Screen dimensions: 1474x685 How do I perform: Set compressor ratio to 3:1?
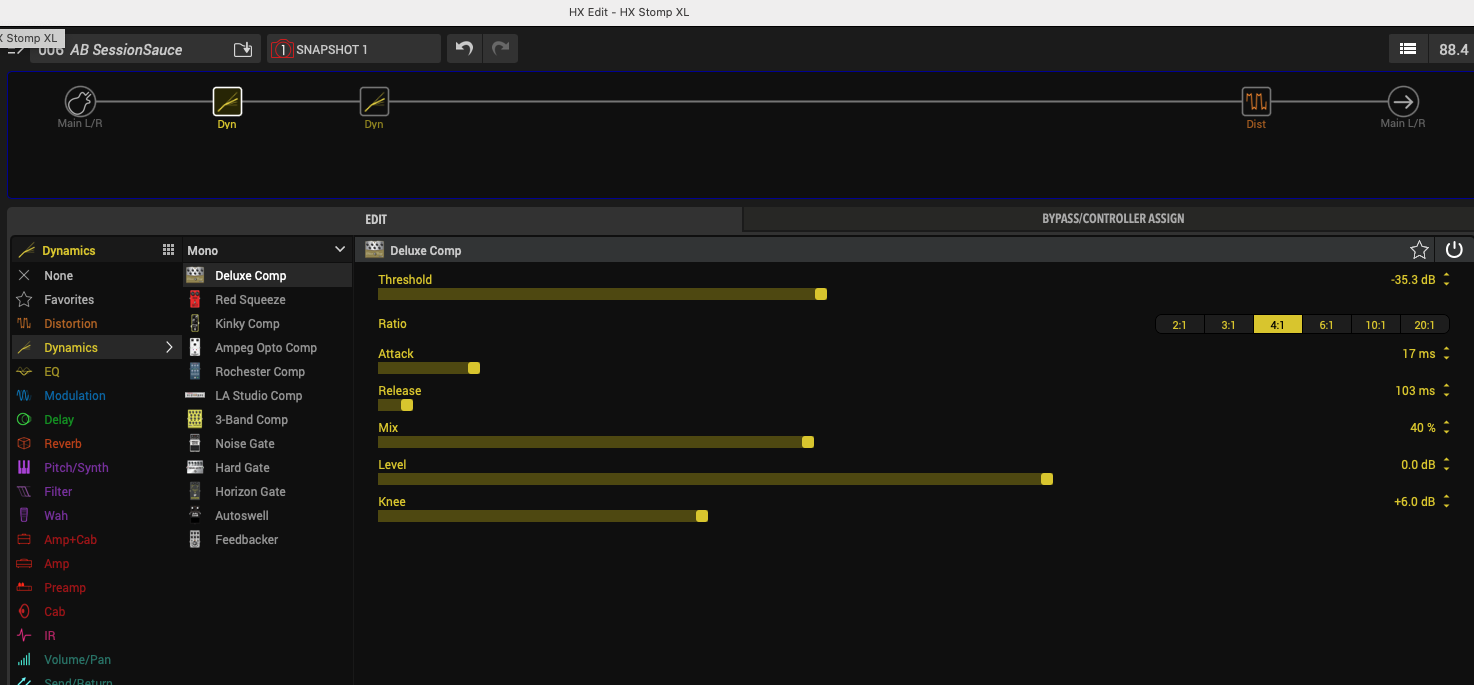1229,324
